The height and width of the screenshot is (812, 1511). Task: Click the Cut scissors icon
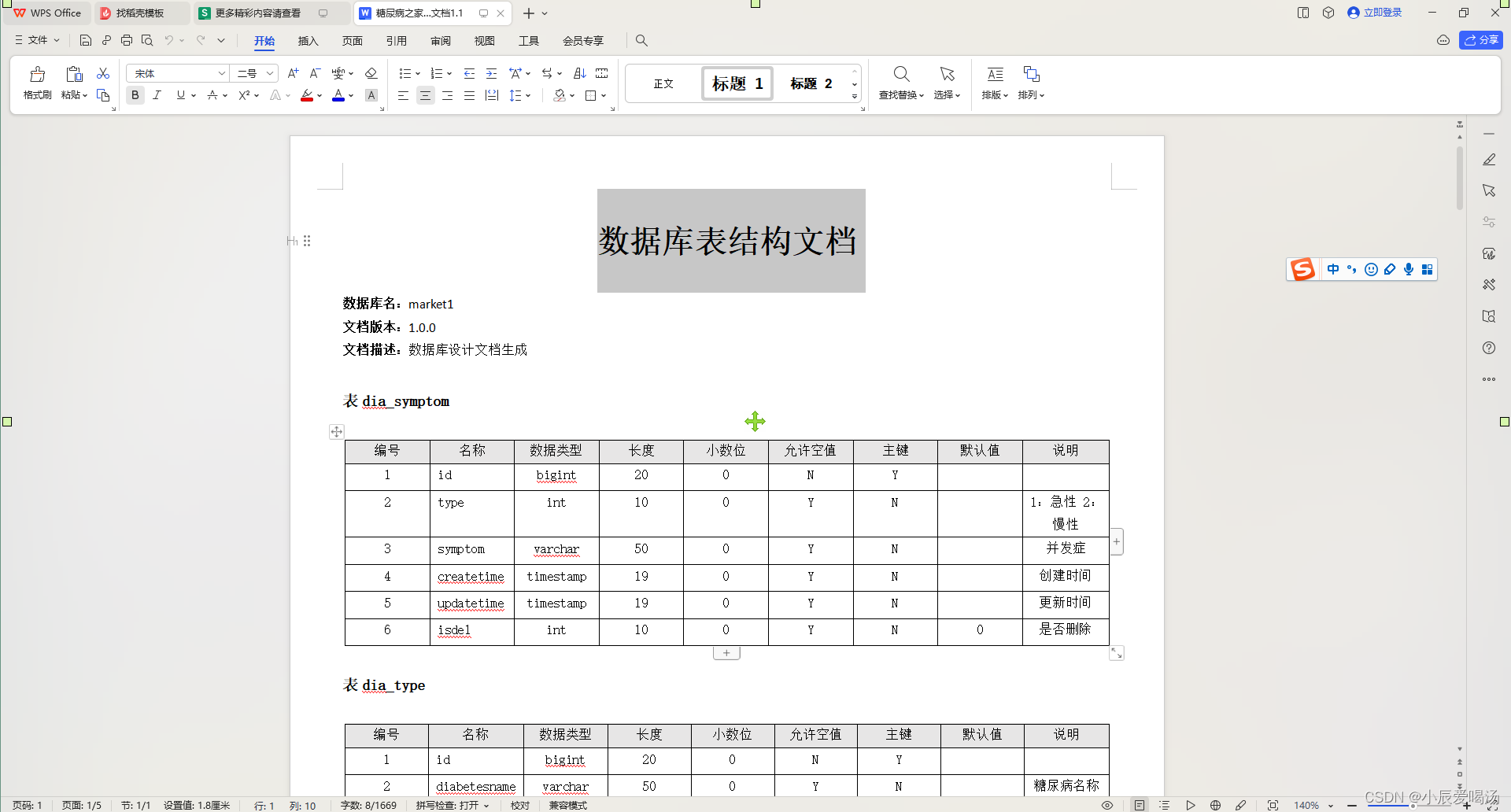[103, 73]
